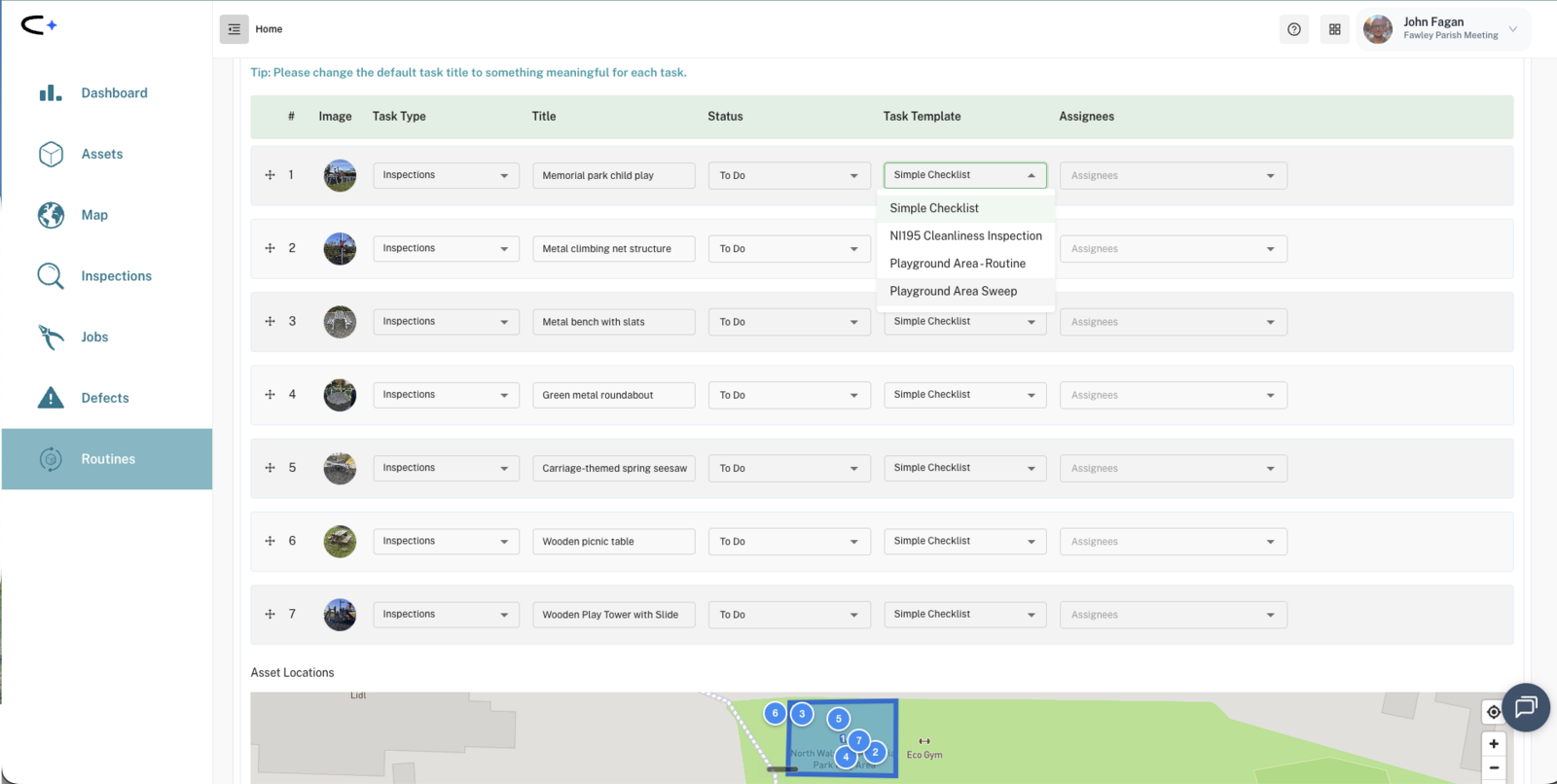Open the chat support bubble
1557x784 pixels.
coord(1526,707)
